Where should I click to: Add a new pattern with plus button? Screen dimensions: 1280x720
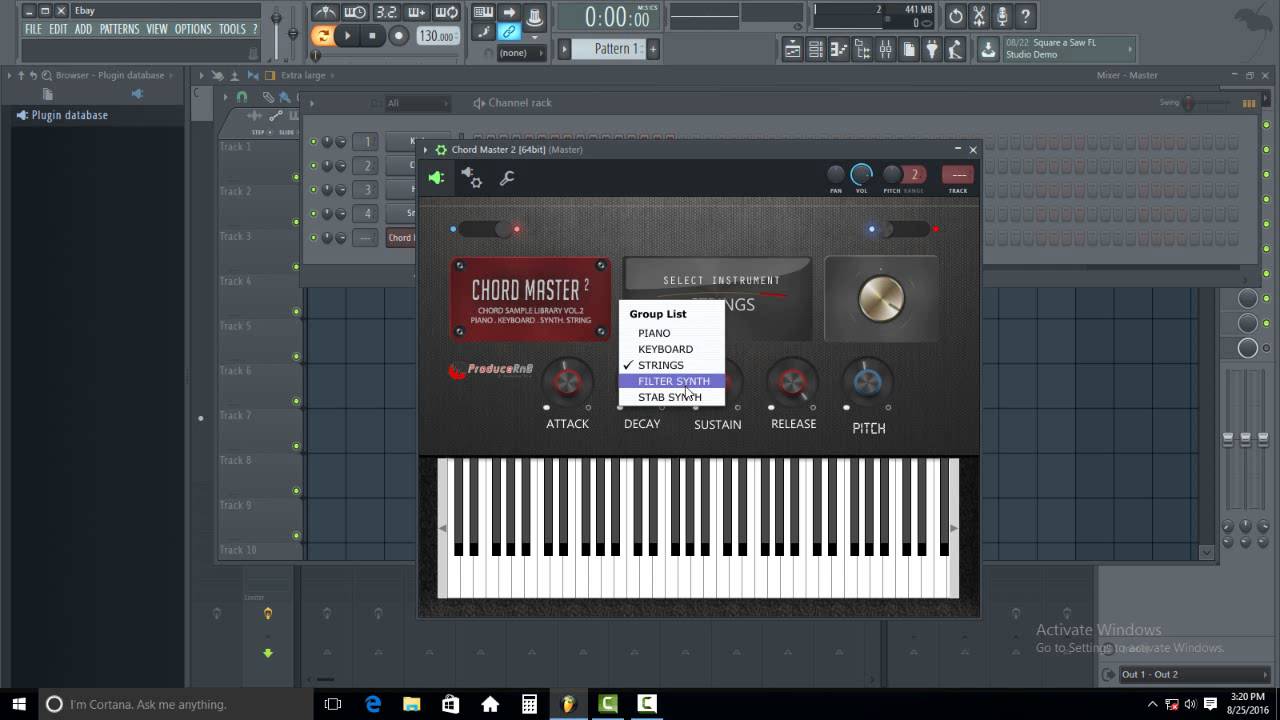tap(653, 48)
